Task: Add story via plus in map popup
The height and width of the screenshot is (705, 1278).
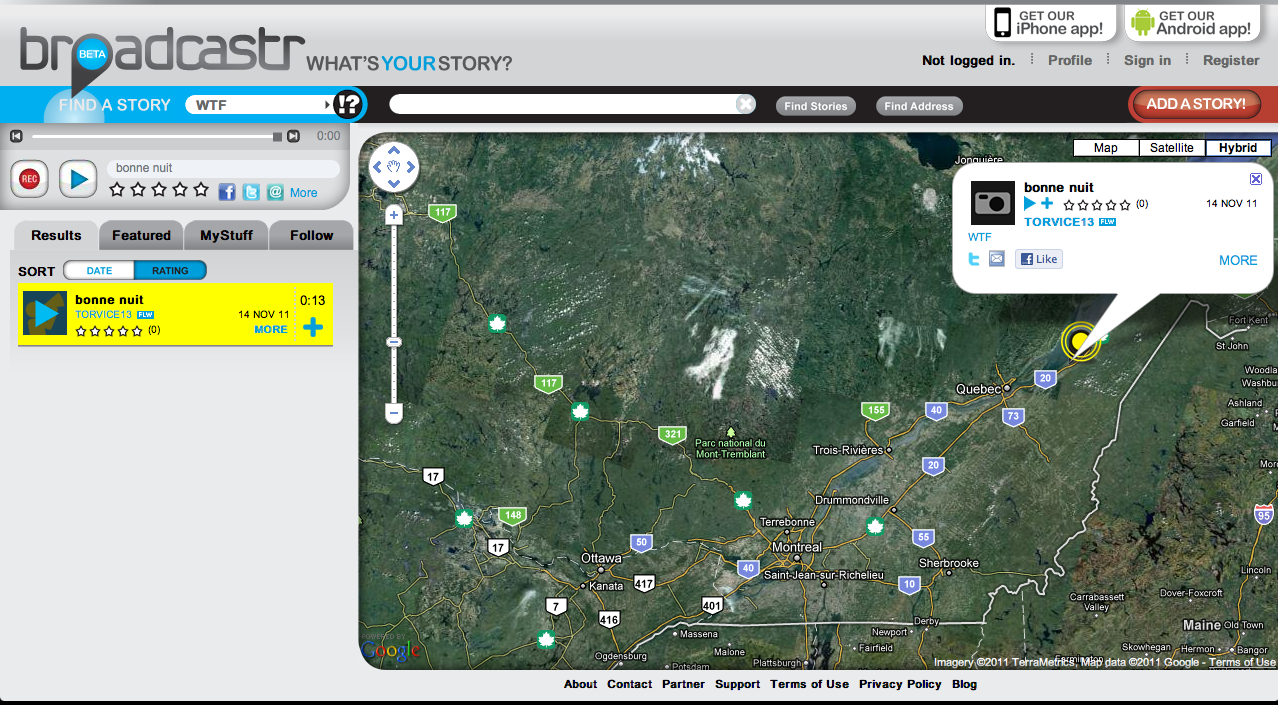Action: coord(1047,204)
